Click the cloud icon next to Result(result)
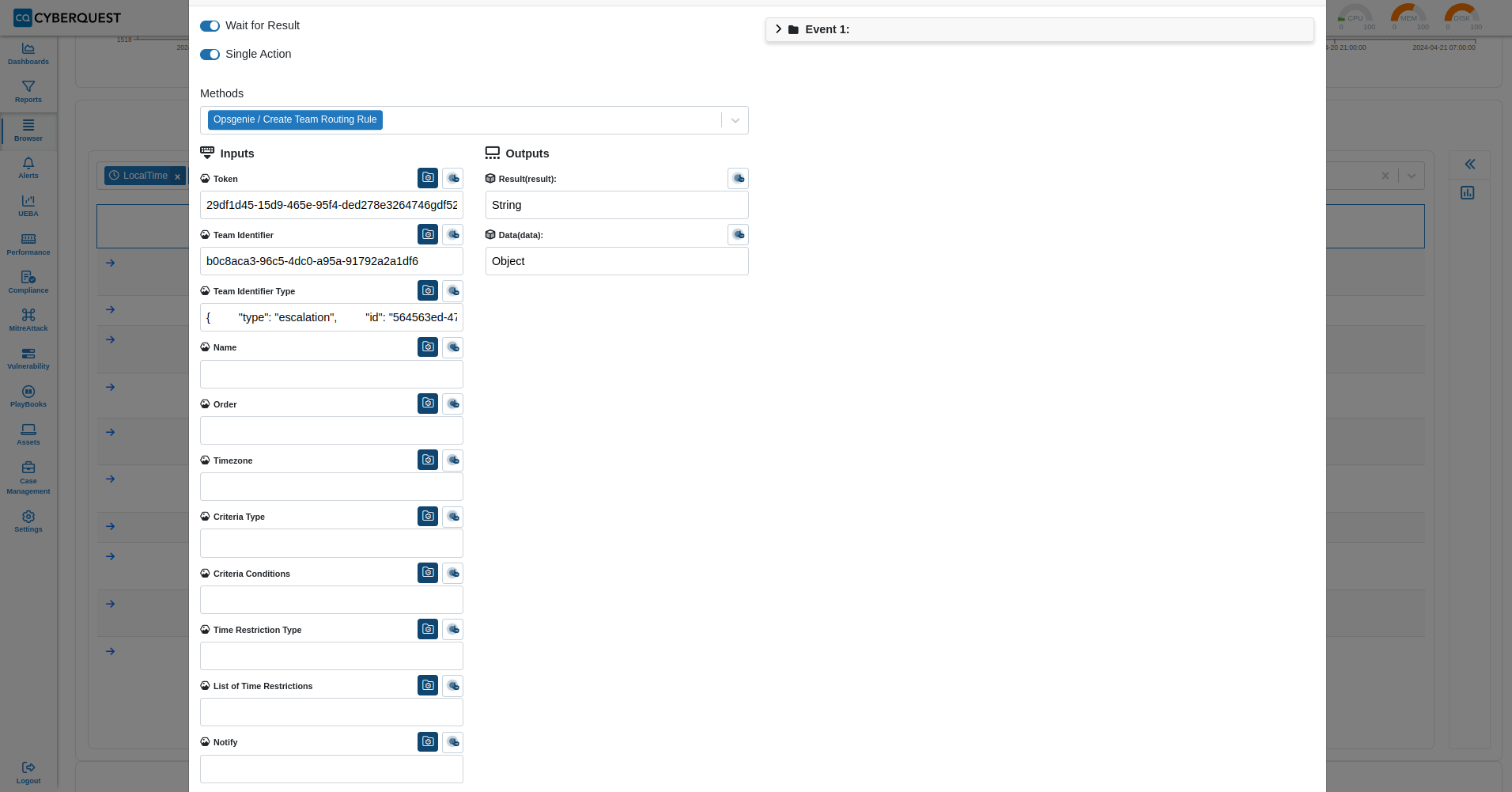 pos(738,178)
